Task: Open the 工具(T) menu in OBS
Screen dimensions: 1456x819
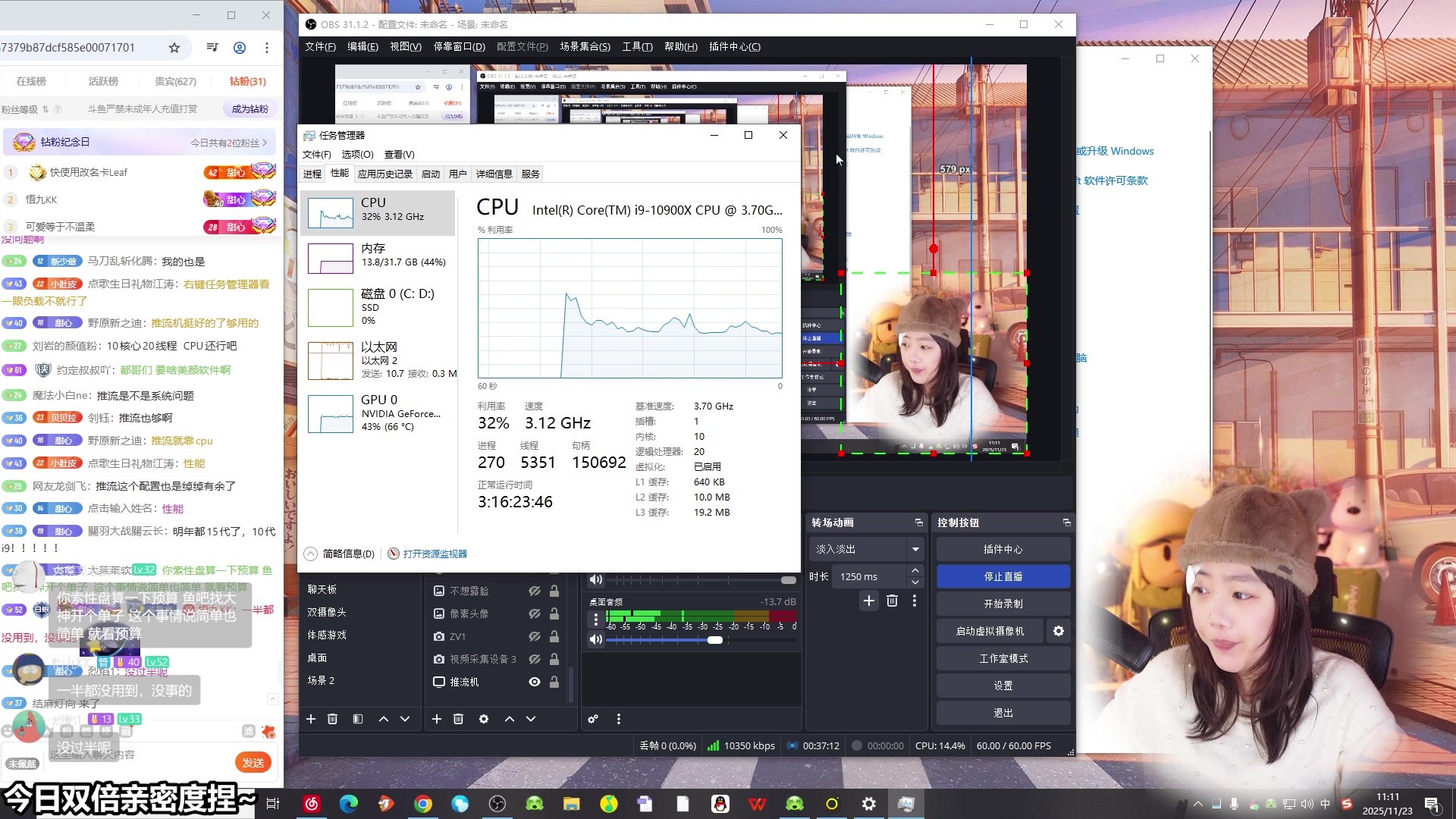Action: [637, 47]
